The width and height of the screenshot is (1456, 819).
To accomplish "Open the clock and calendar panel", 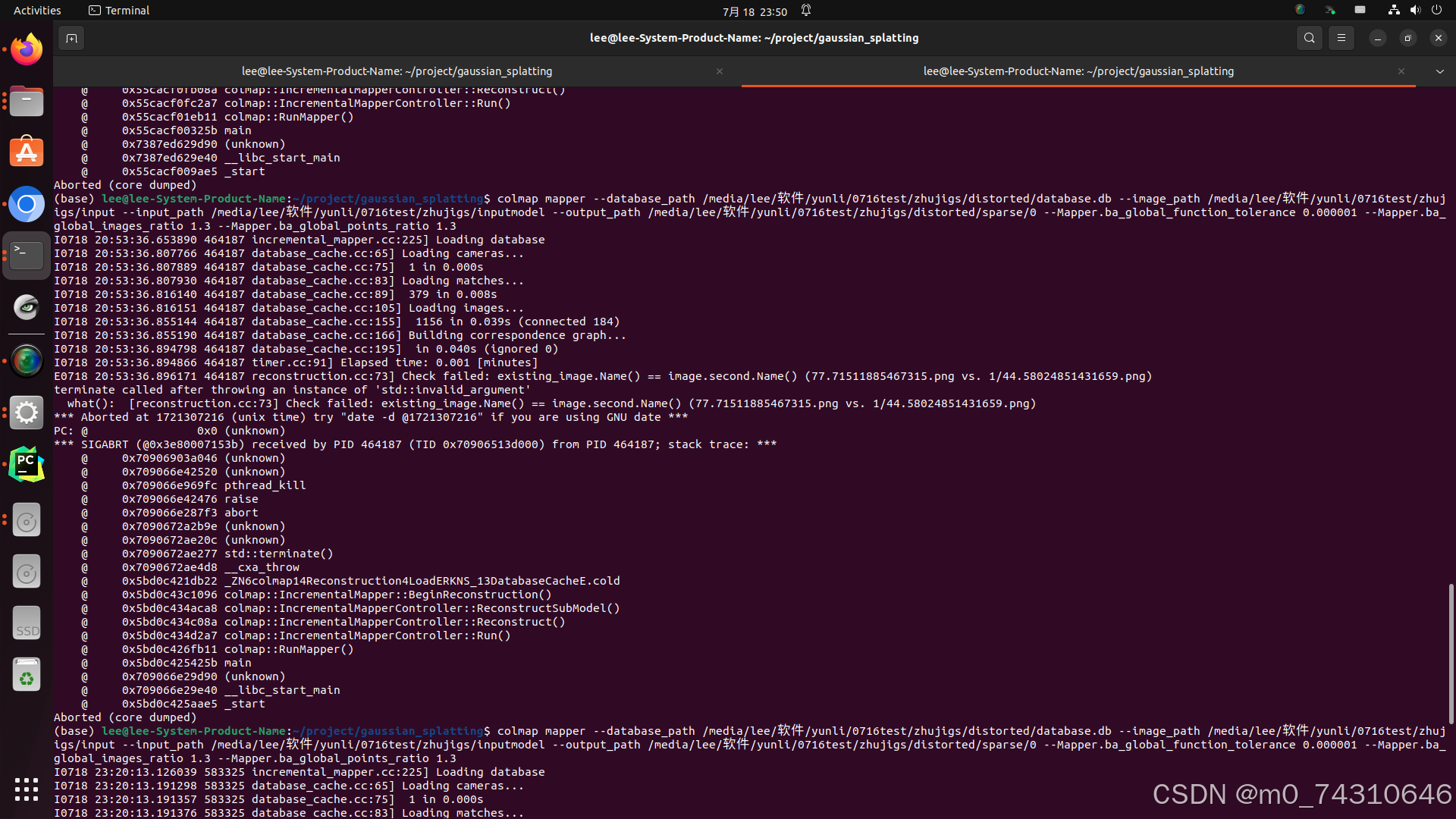I will [x=754, y=11].
